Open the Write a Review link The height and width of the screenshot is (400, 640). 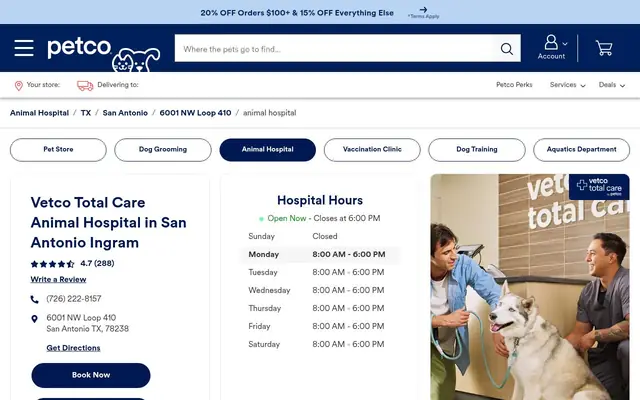tap(58, 280)
